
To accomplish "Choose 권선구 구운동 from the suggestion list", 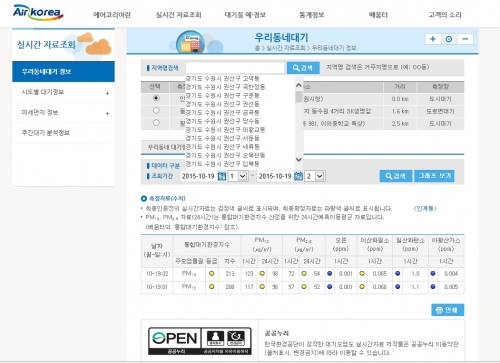I will [222, 95].
